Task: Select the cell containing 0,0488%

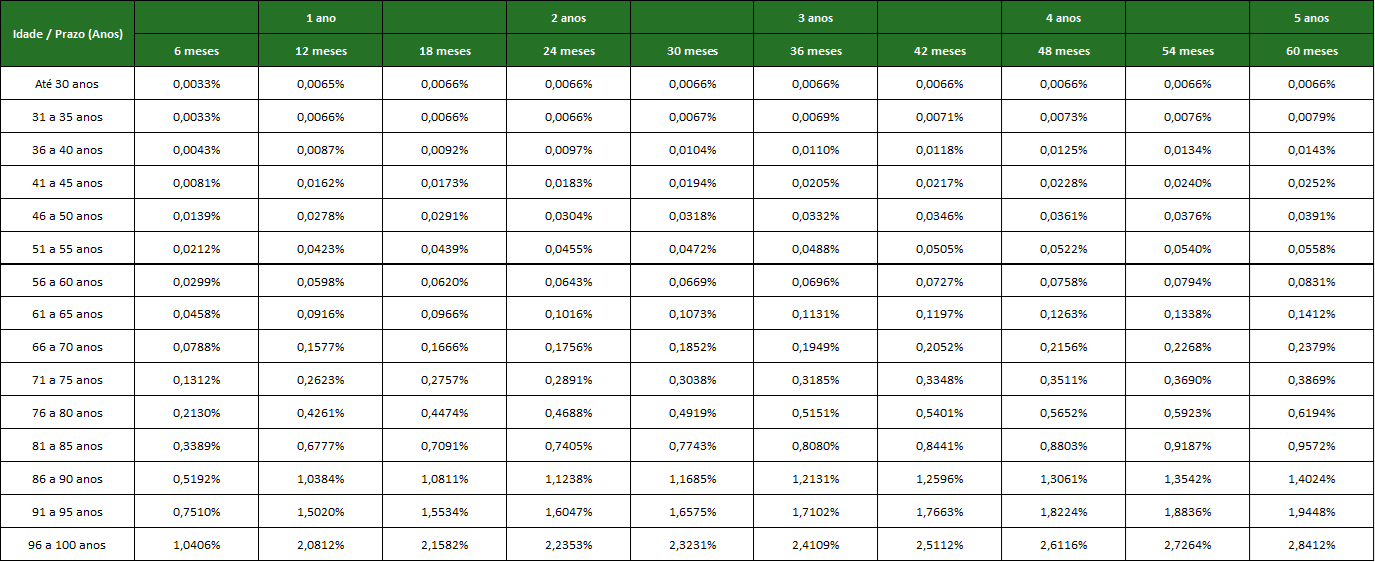Action: [815, 249]
